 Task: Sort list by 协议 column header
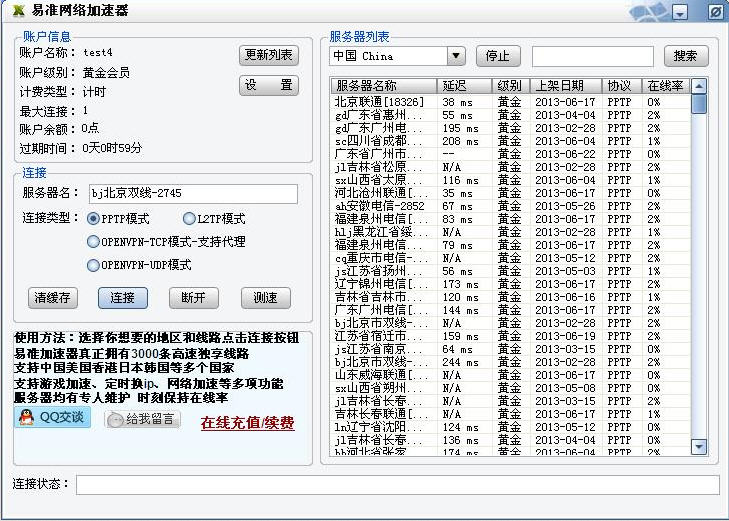coord(622,86)
